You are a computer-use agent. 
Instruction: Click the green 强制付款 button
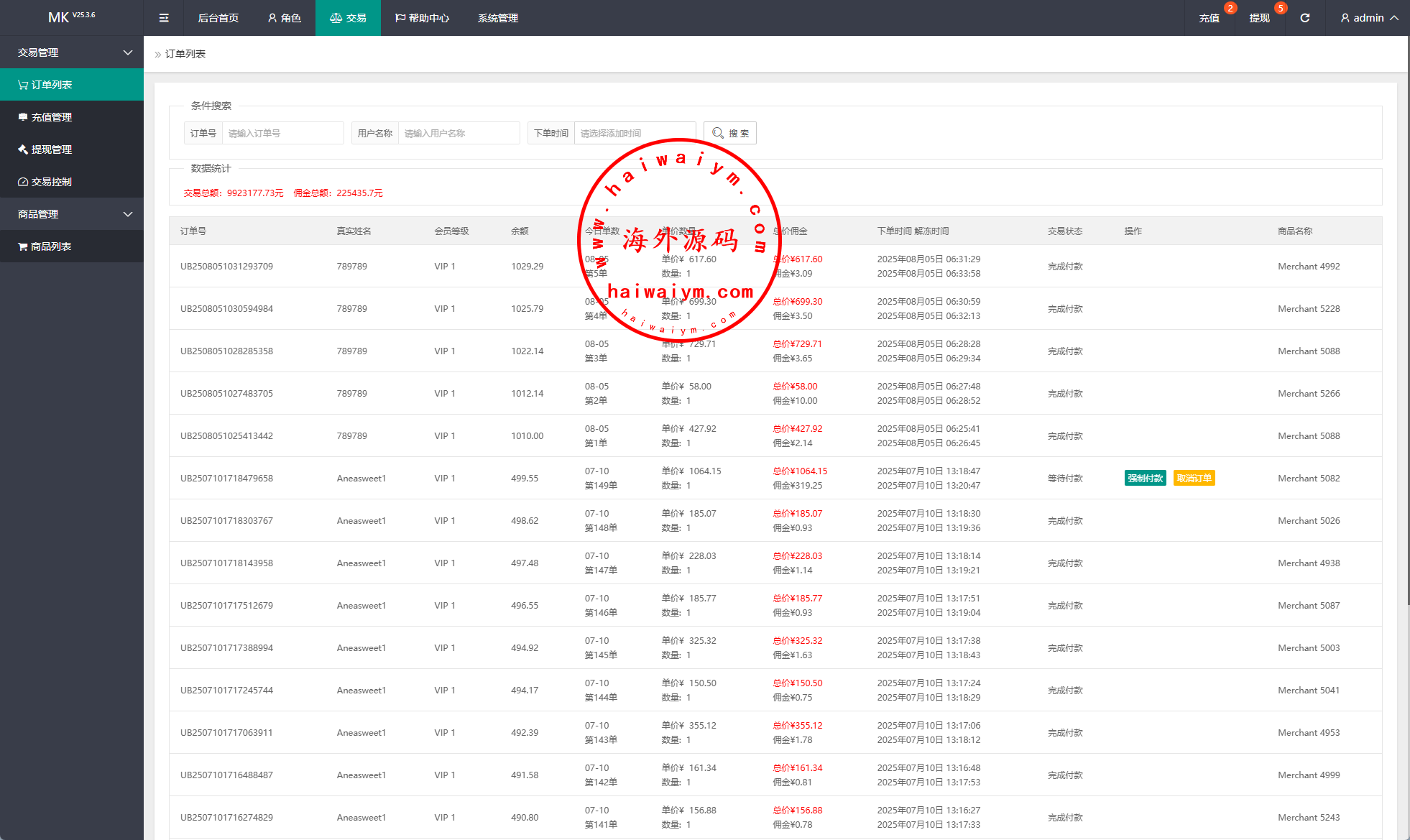(1145, 479)
